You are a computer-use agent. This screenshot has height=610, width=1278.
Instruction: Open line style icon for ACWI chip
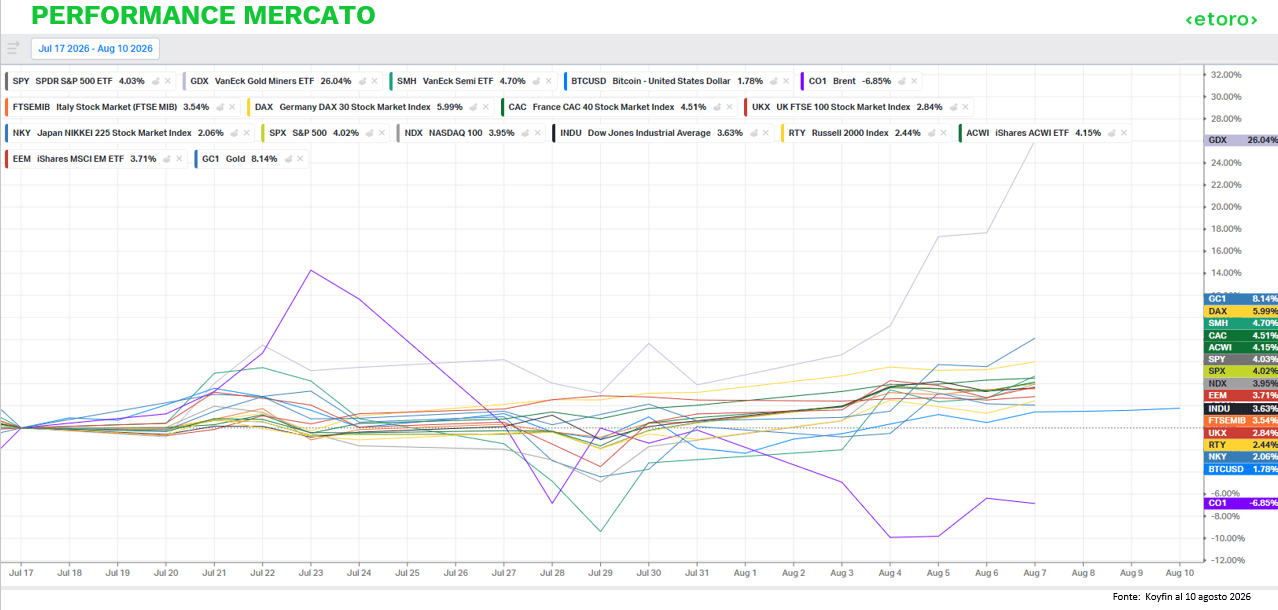pos(1111,133)
